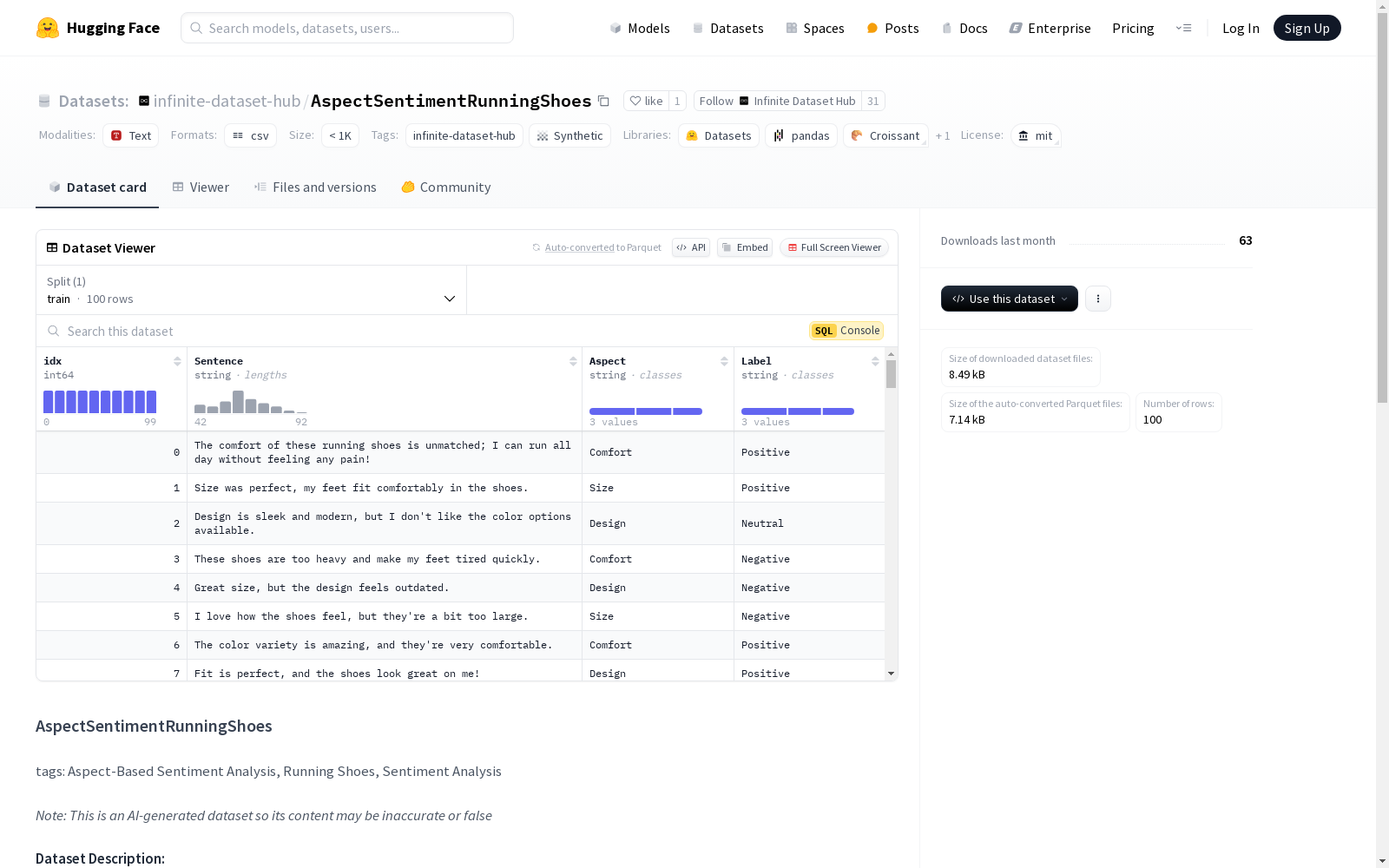This screenshot has height=868, width=1389.
Task: Click the csv format tag
Action: coord(250,135)
